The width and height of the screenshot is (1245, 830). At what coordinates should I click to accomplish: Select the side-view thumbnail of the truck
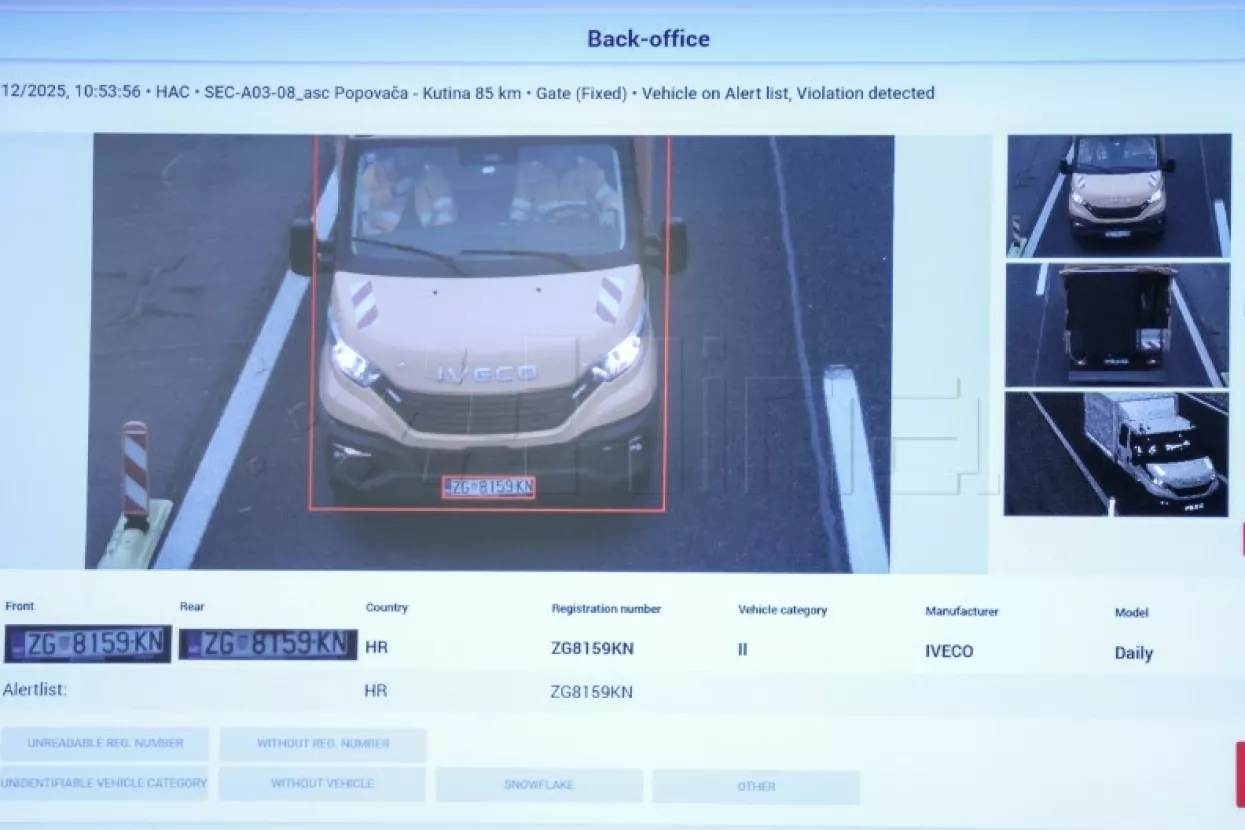point(1116,453)
